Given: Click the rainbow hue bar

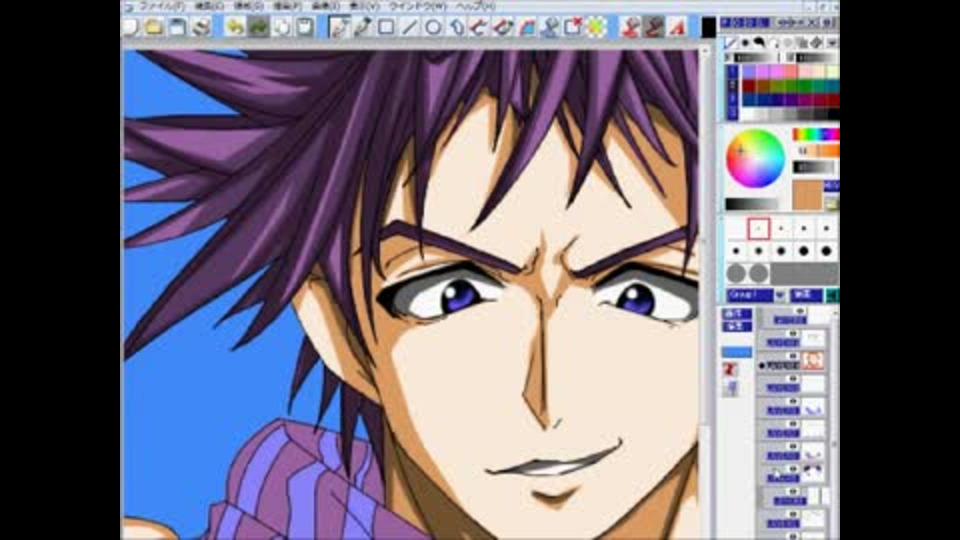Looking at the screenshot, I should tap(816, 134).
